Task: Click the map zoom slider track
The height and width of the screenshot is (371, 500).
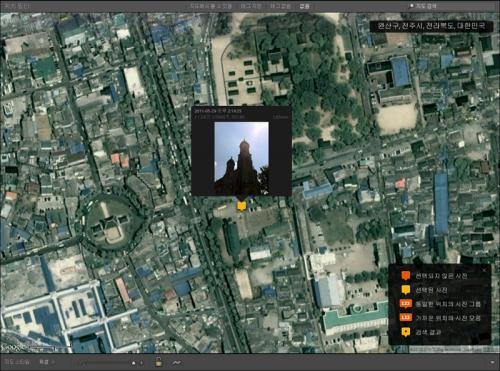Action: coord(107,362)
